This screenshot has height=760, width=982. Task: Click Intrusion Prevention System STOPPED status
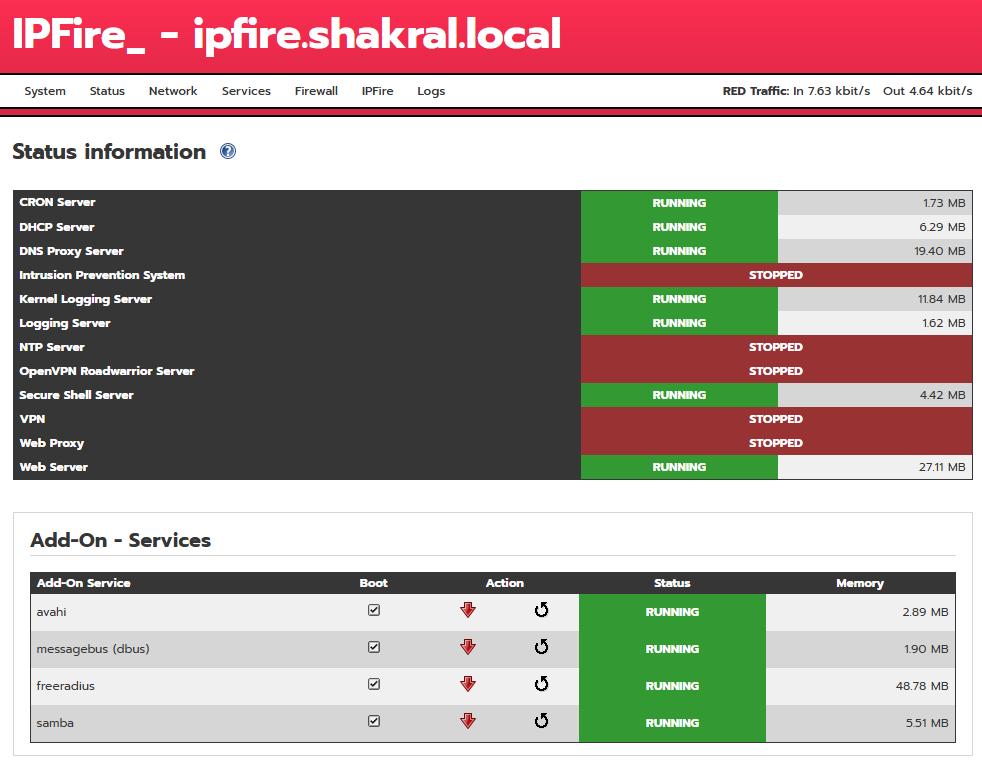(776, 275)
